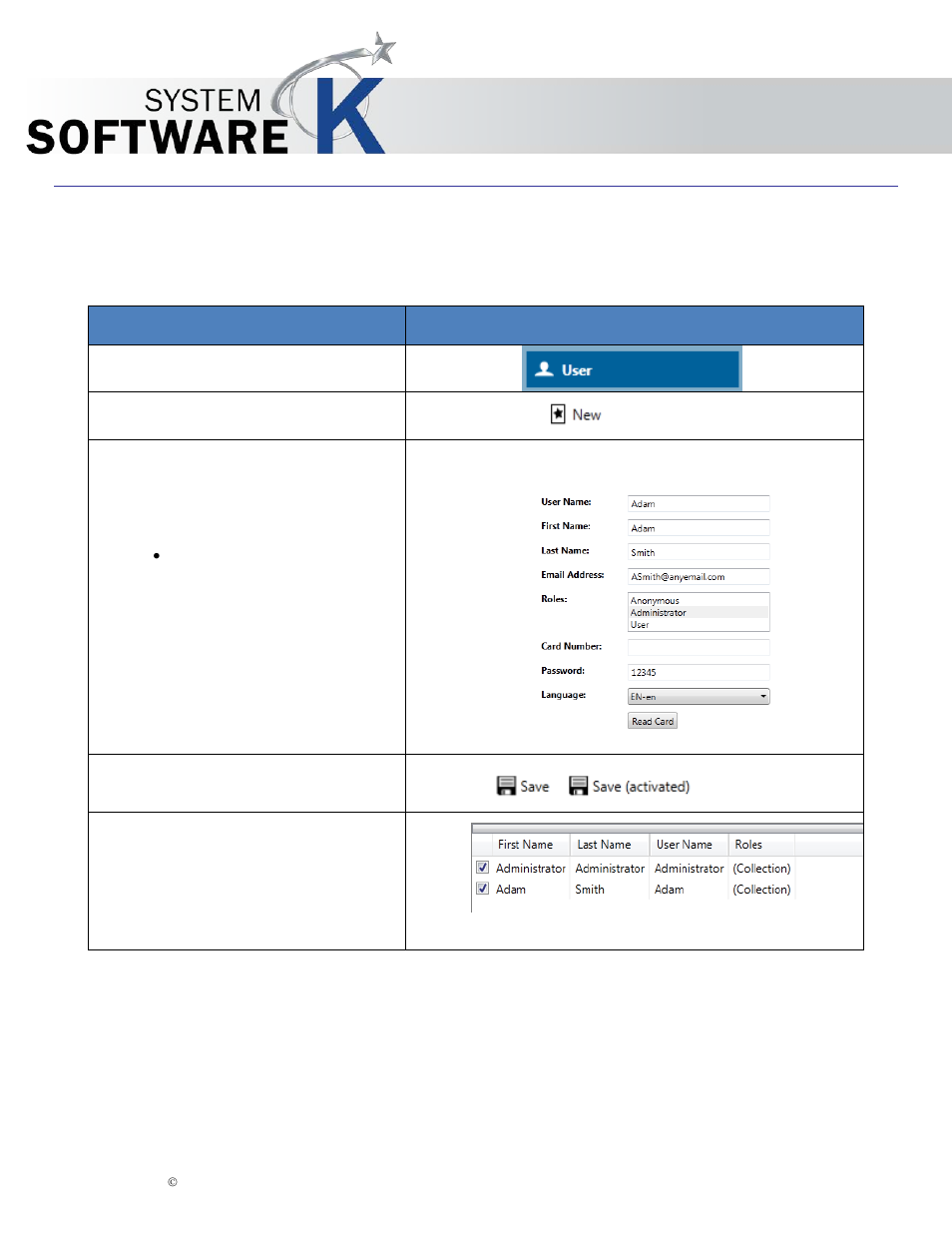Click Adam in the First Name column
The height and width of the screenshot is (1233, 952).
511,890
